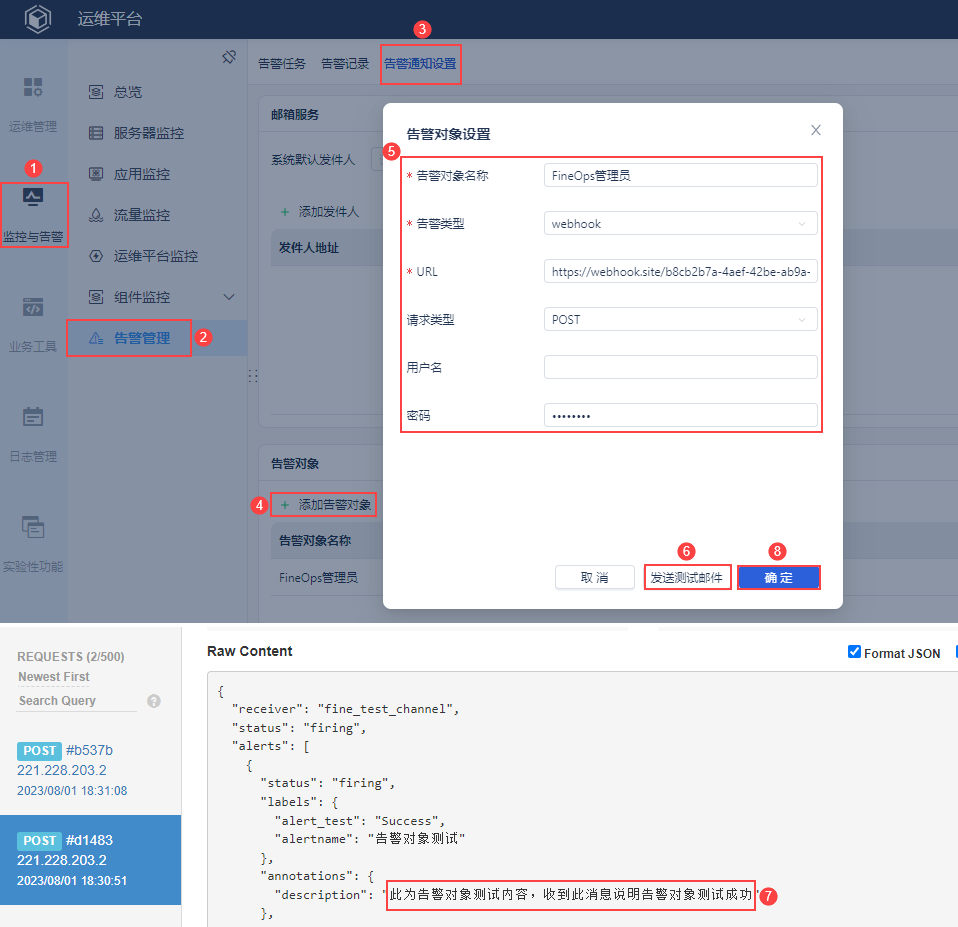Click the 运维平台监控 menu icon
Image resolution: width=958 pixels, height=927 pixels.
(x=96, y=256)
